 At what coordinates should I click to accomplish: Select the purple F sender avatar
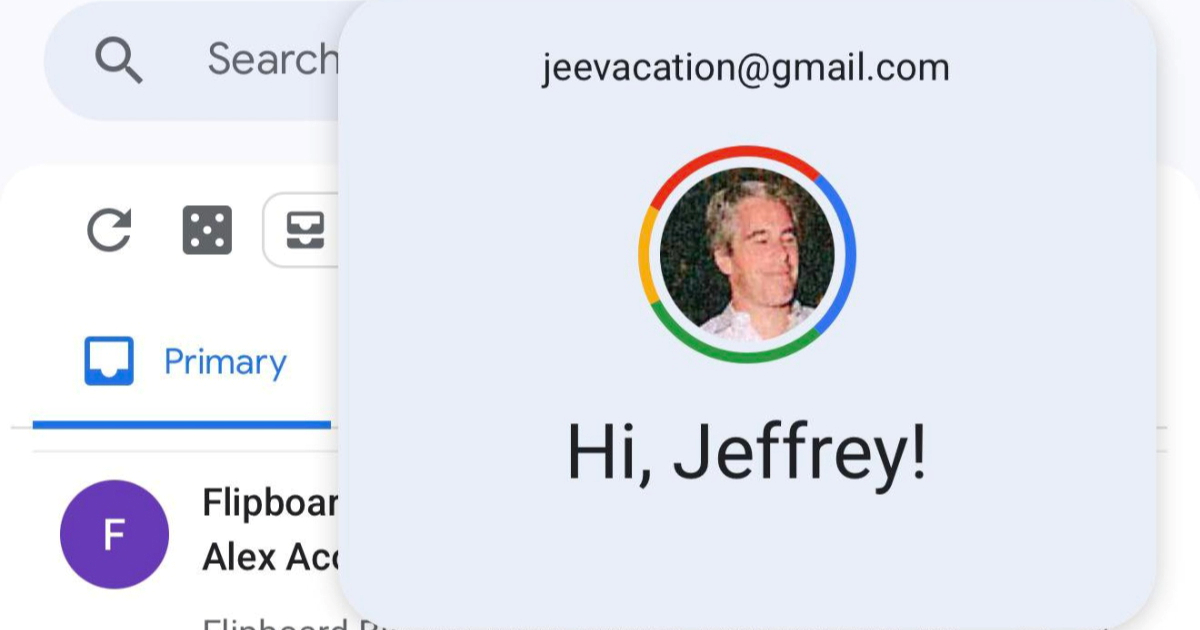(114, 534)
